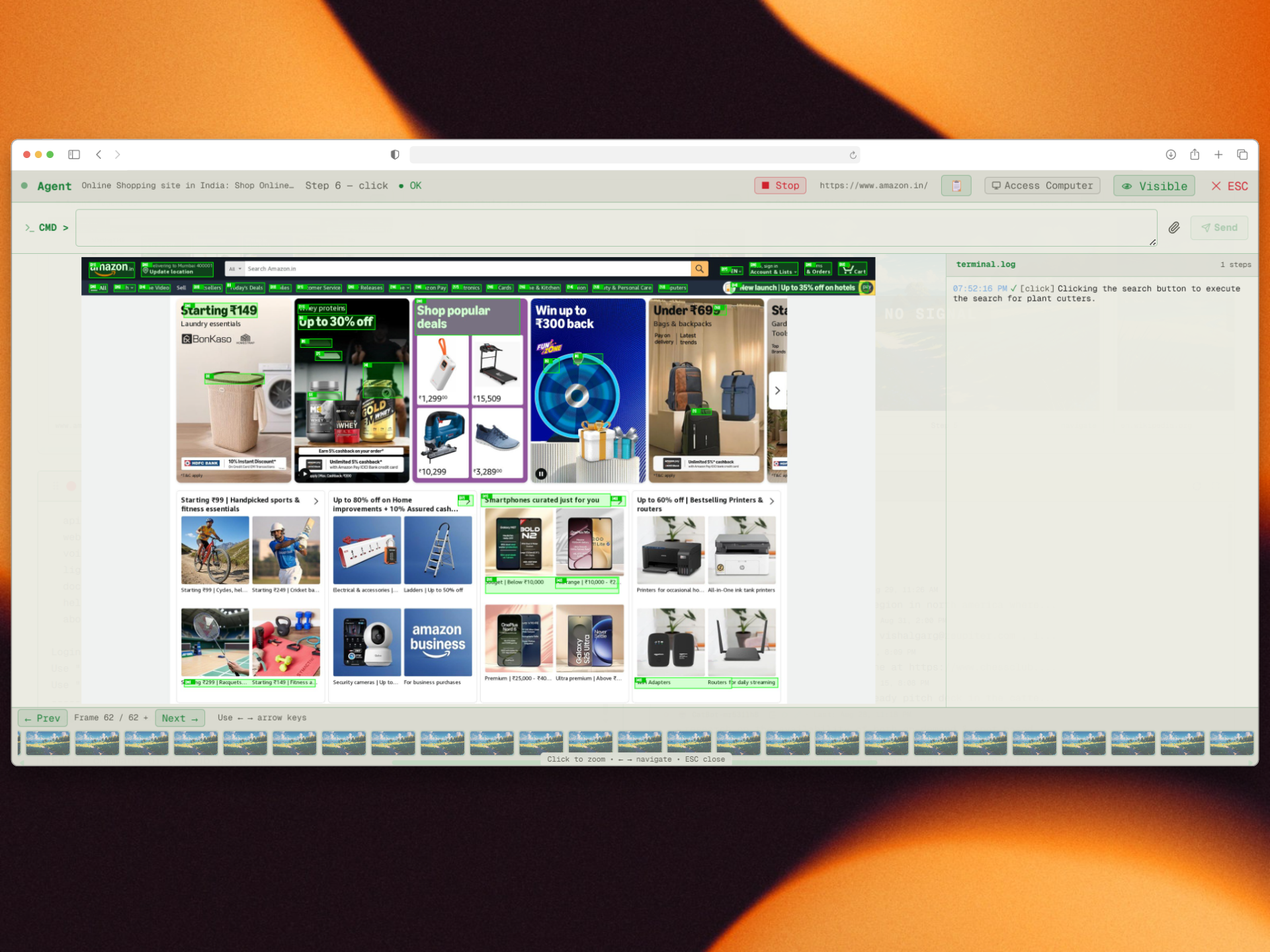Click inside the CMD command input field
The image size is (1270, 952).
point(616,227)
